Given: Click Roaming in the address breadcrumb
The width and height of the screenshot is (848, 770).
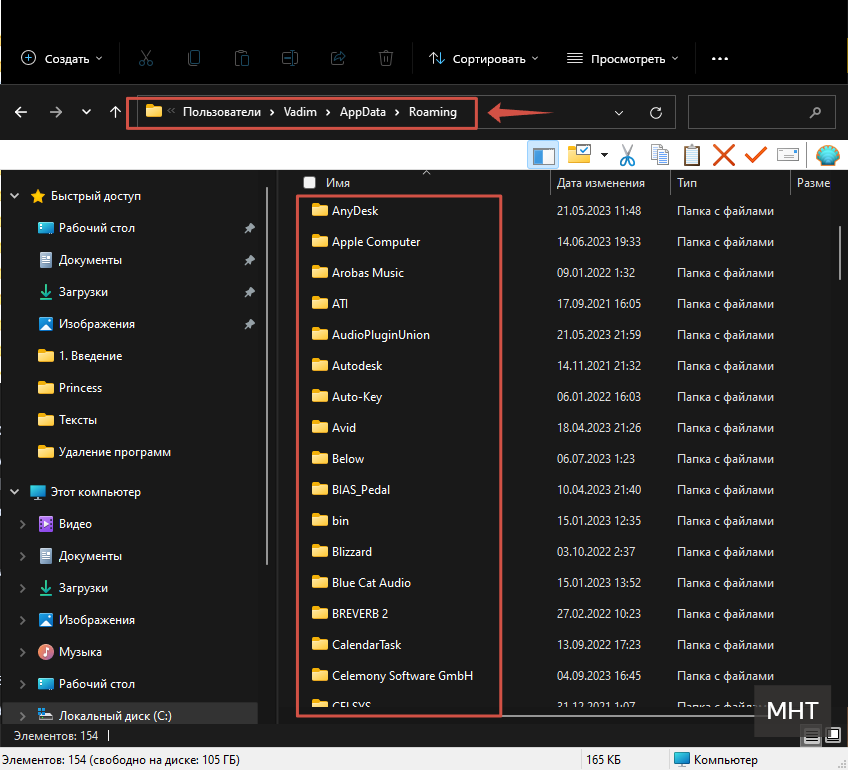Looking at the screenshot, I should point(433,112).
